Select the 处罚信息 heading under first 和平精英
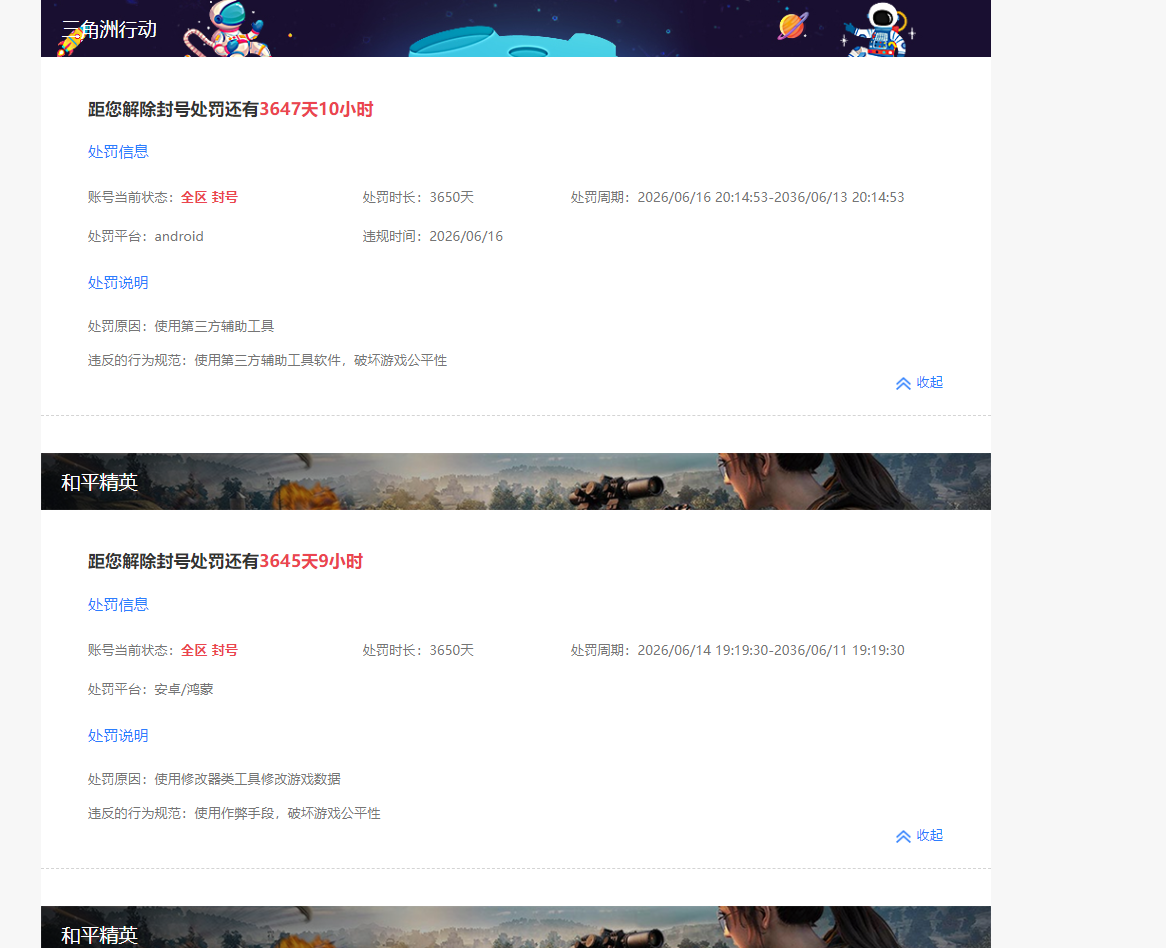Image resolution: width=1166 pixels, height=948 pixels. pyautogui.click(x=118, y=604)
